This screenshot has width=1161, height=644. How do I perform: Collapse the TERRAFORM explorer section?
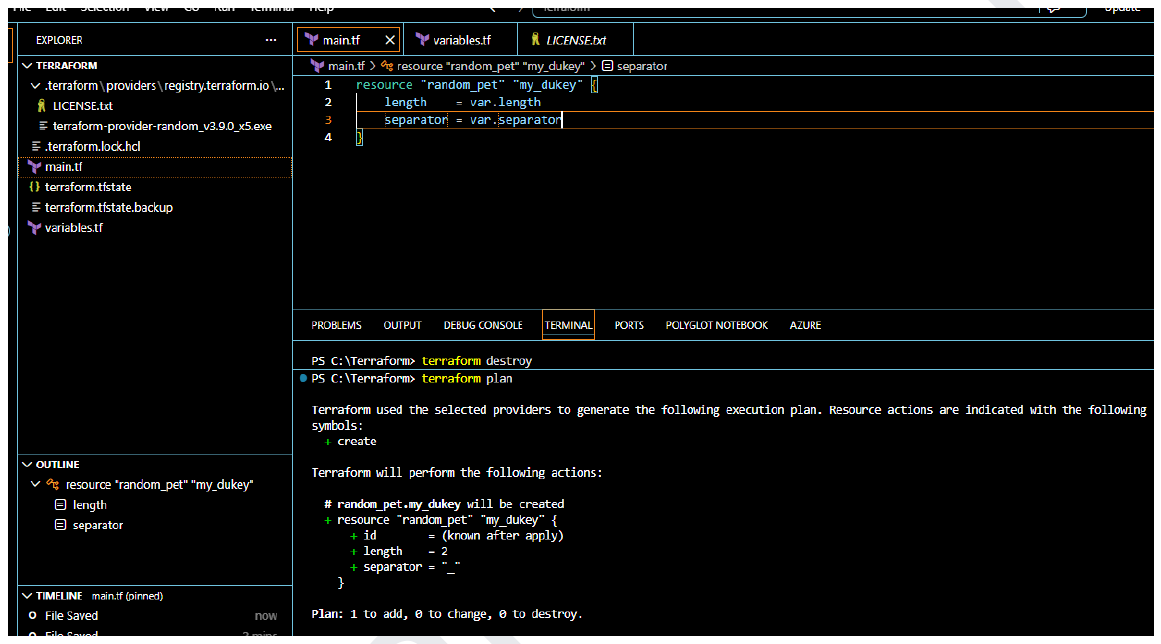click(27, 65)
